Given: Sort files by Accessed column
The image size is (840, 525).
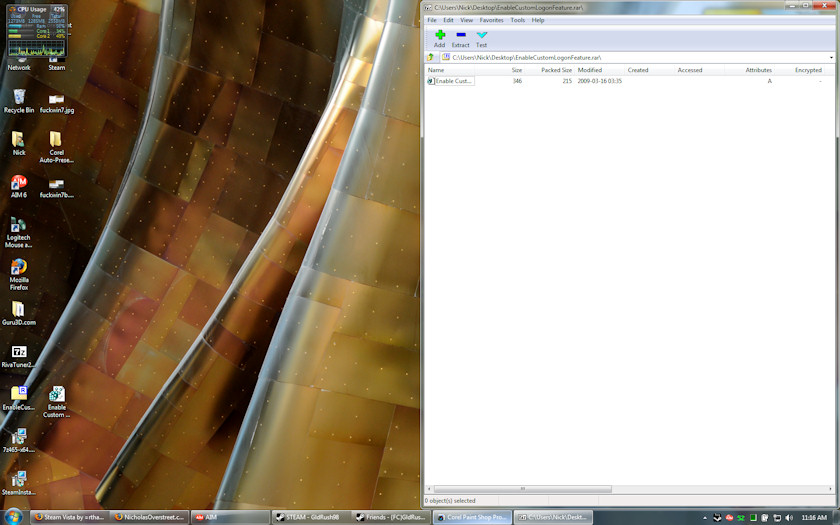Looking at the screenshot, I should (699, 70).
